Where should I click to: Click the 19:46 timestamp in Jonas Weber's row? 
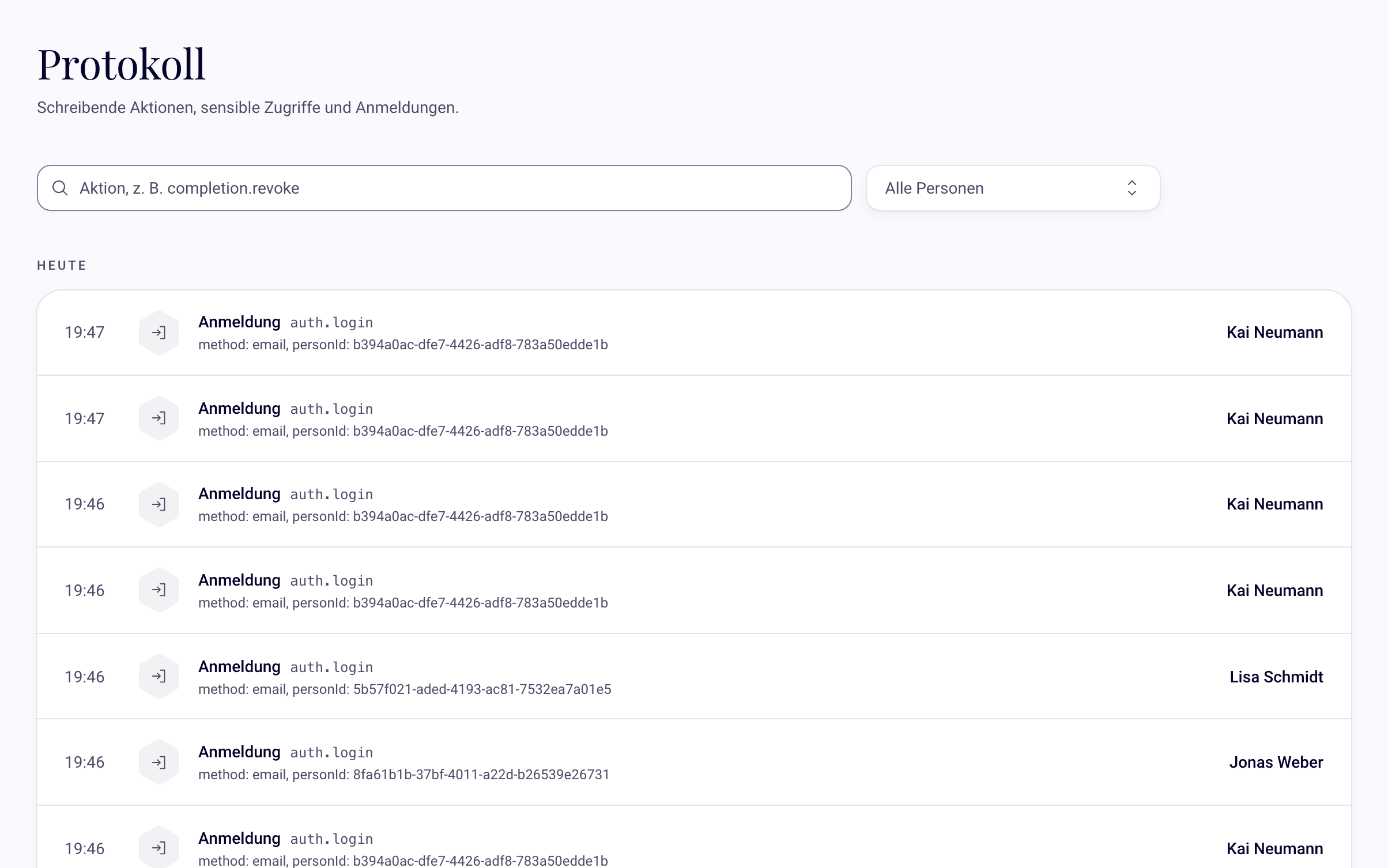coord(85,762)
